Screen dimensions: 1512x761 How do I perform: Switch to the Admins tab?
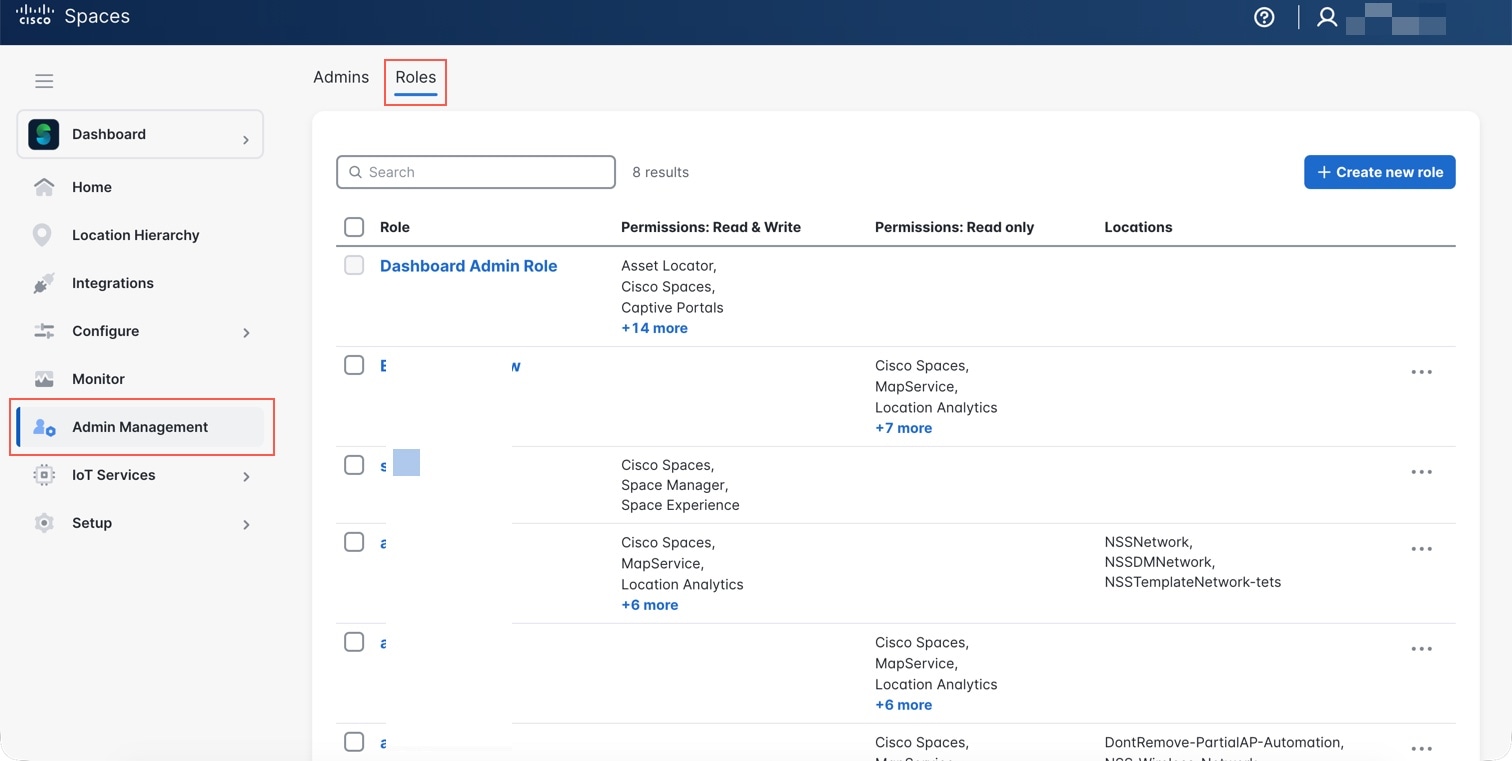[x=341, y=77]
